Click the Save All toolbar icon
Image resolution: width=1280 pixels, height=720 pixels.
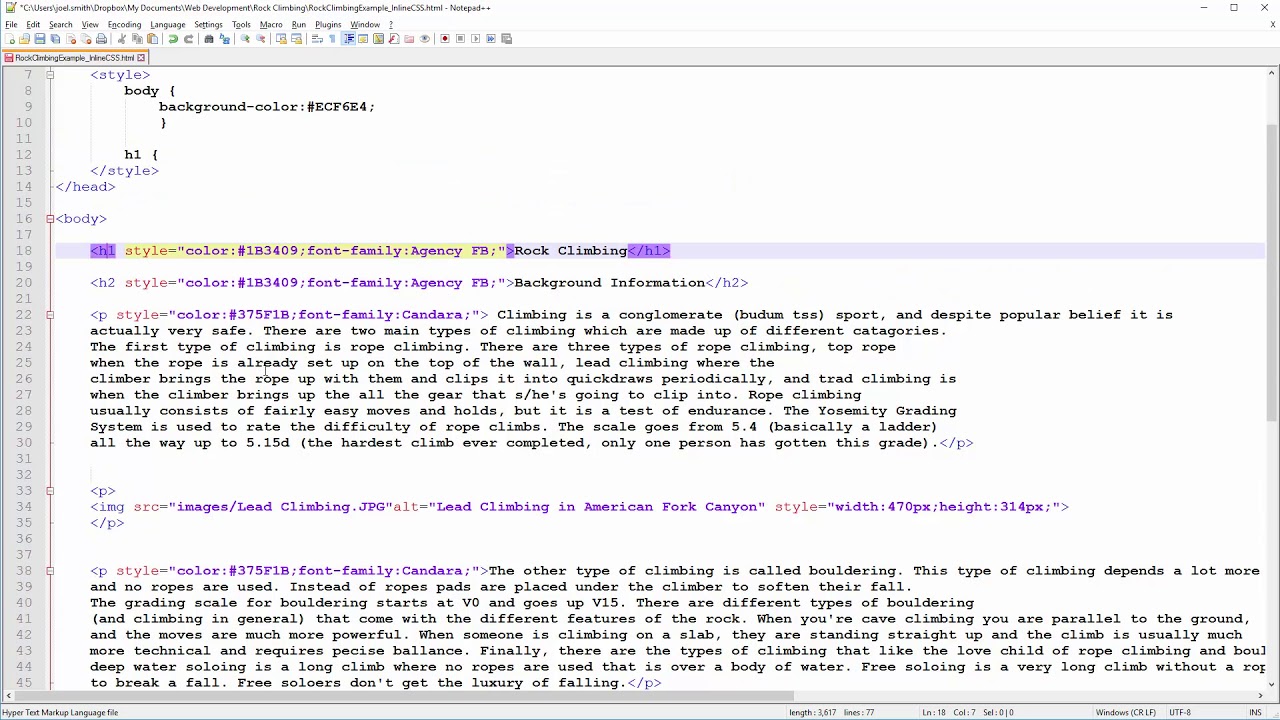tap(55, 39)
